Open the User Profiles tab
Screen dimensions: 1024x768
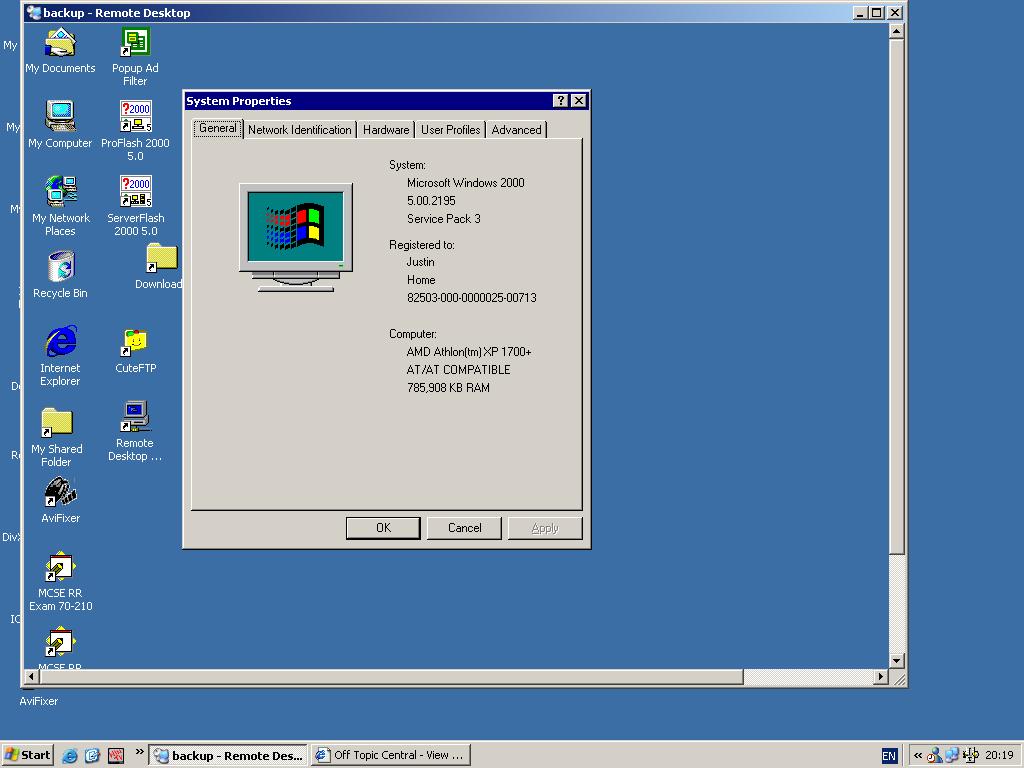[x=451, y=129]
